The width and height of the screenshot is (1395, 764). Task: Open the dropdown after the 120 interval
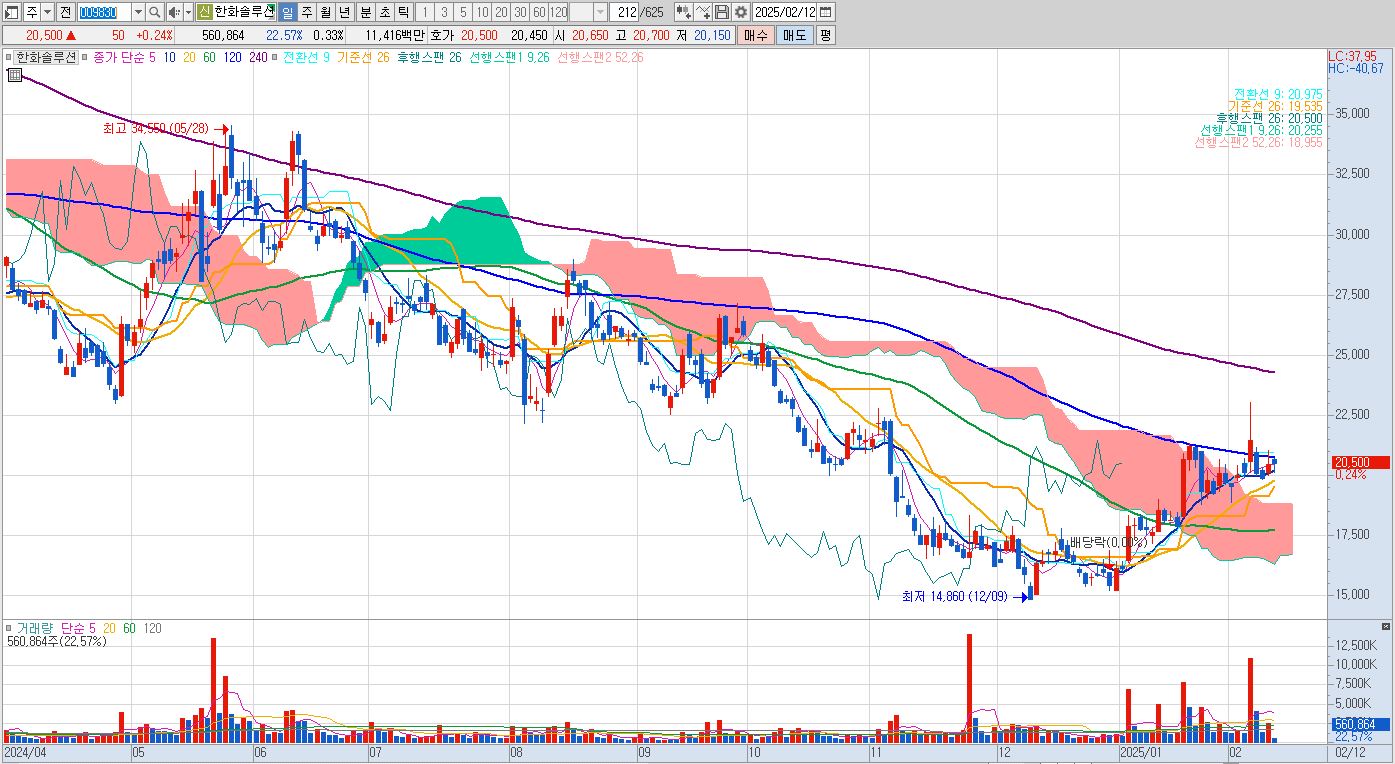(x=600, y=12)
